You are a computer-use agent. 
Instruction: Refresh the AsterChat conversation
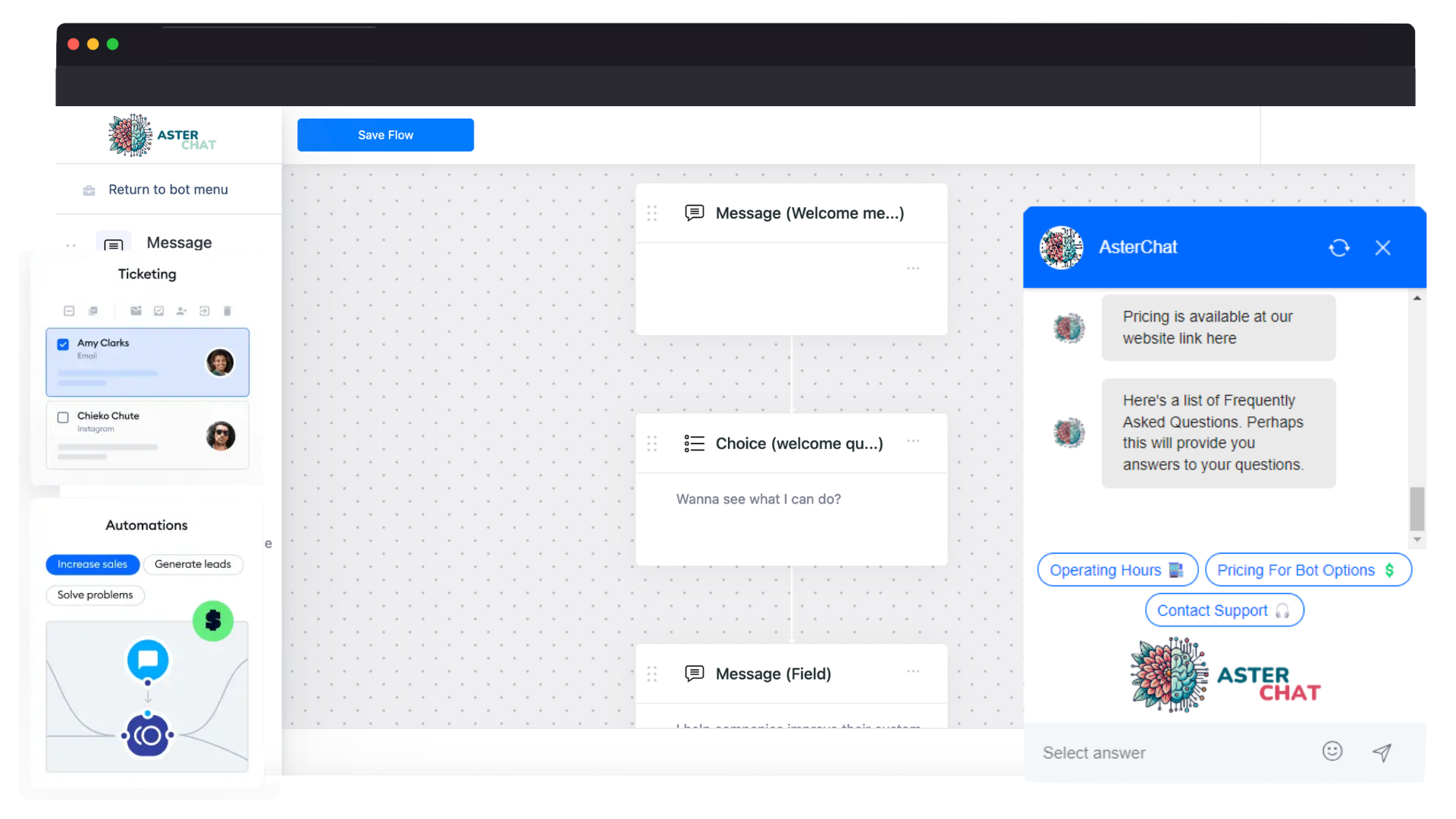pyautogui.click(x=1338, y=248)
